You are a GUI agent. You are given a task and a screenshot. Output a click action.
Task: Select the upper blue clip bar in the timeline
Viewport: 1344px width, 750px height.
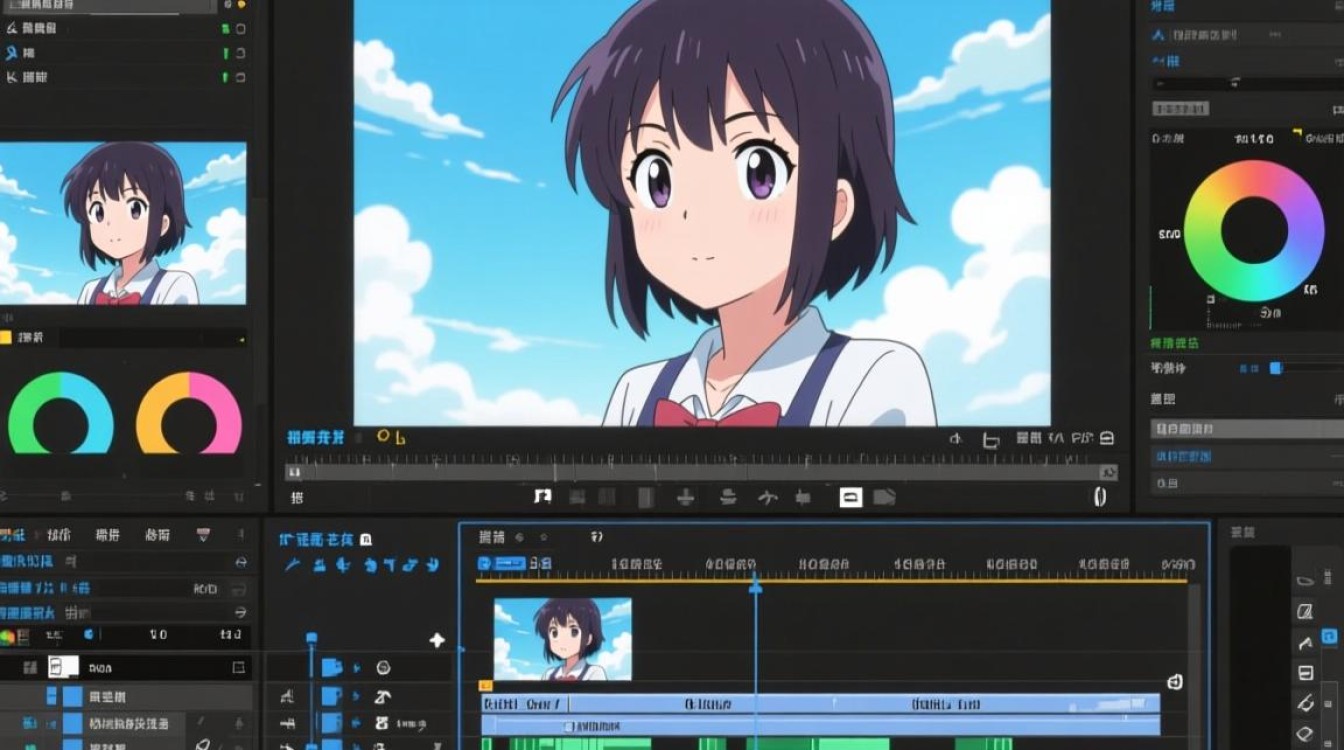point(820,704)
